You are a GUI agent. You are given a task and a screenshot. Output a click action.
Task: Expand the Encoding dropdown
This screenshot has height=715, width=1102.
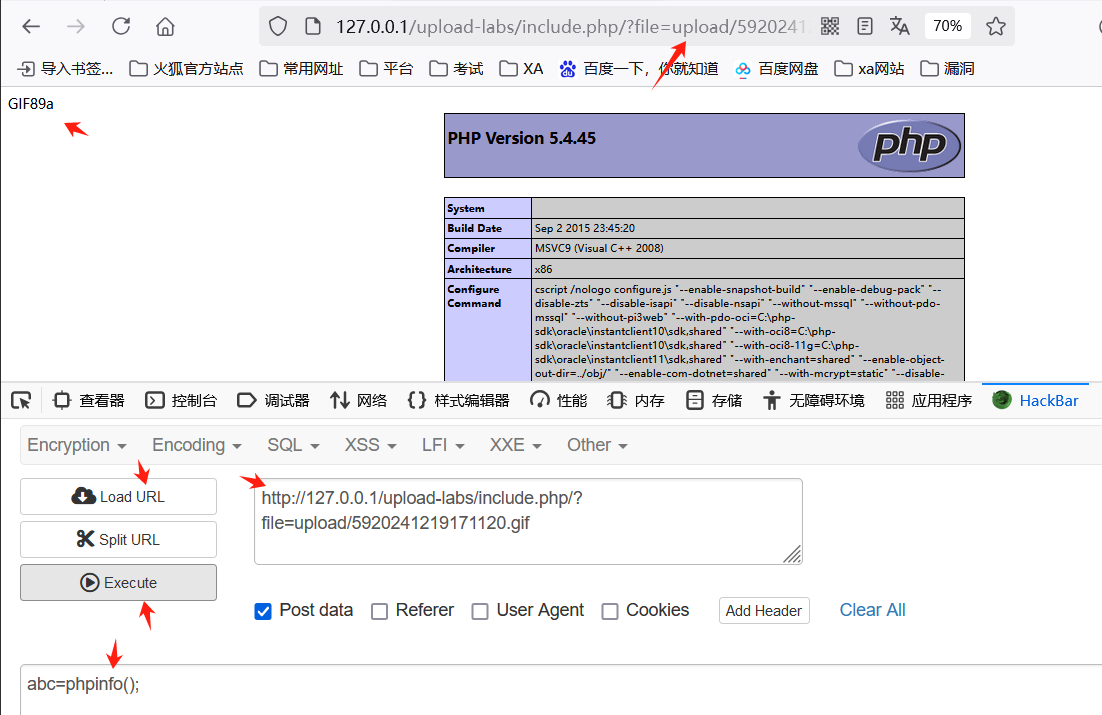click(197, 445)
